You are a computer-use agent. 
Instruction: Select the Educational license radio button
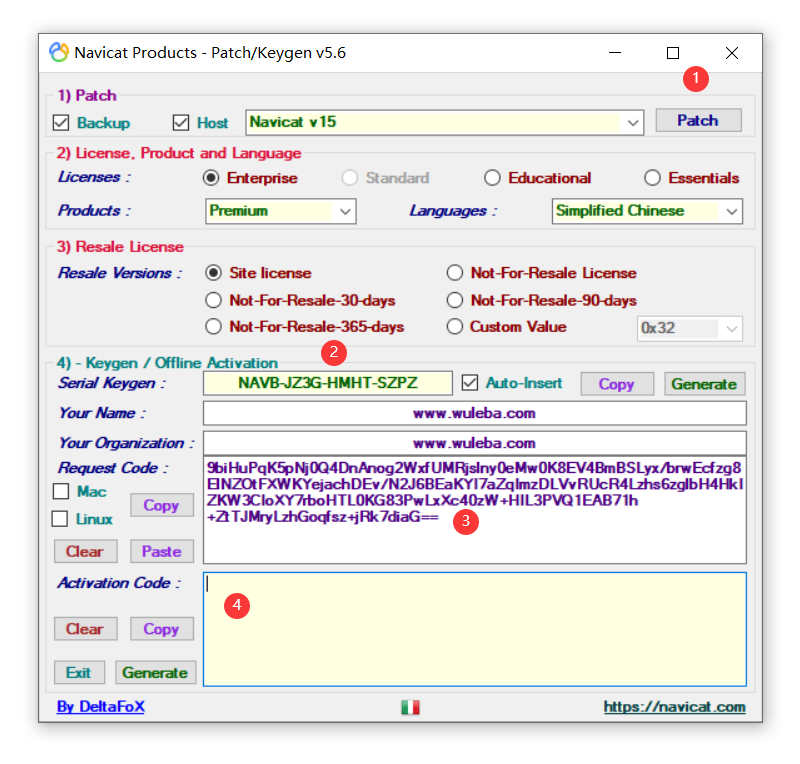[x=492, y=178]
